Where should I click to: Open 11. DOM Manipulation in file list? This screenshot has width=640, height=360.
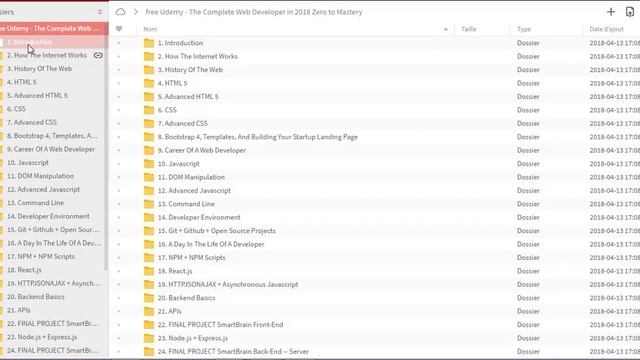(x=191, y=177)
